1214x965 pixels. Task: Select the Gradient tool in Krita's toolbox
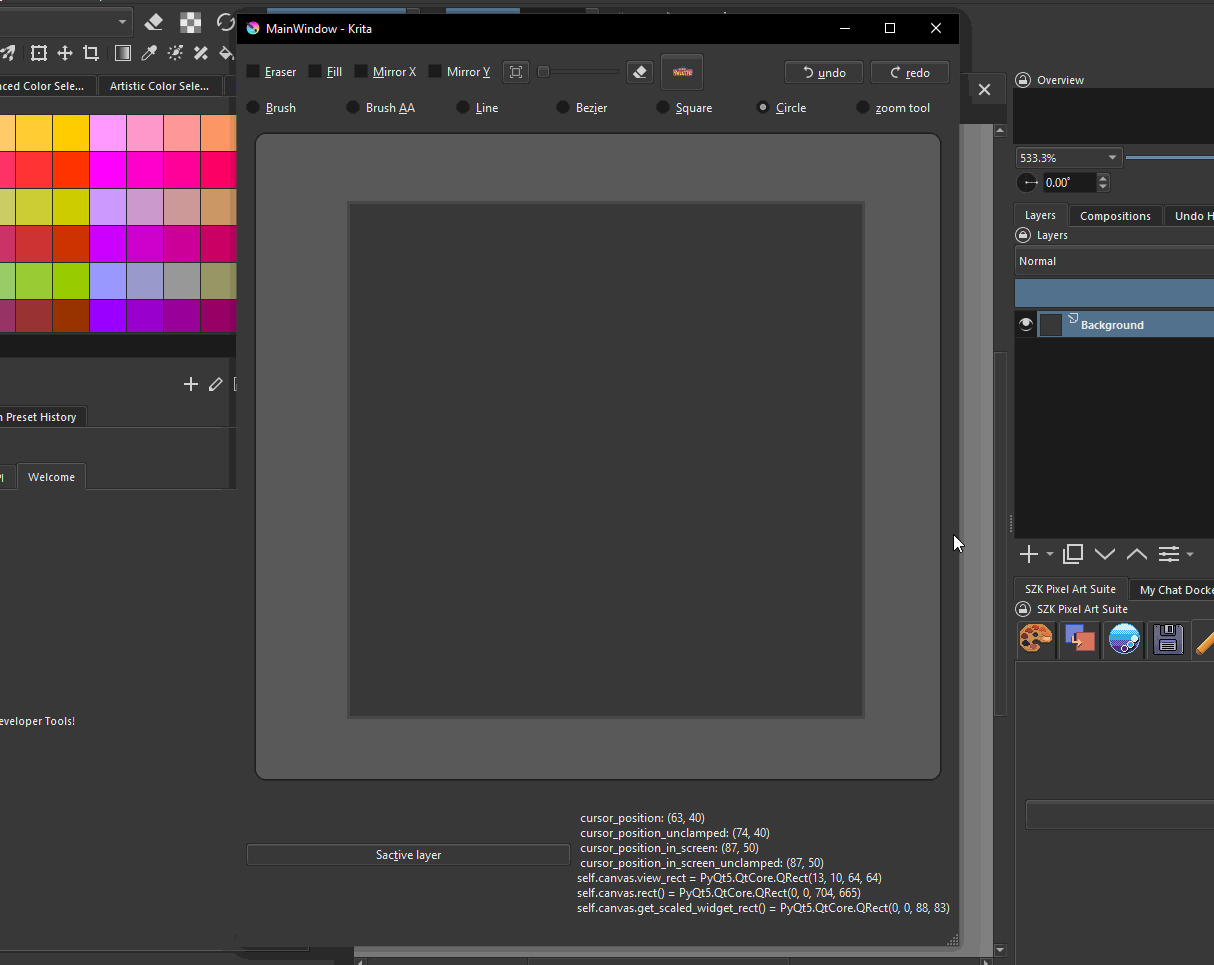[x=123, y=53]
